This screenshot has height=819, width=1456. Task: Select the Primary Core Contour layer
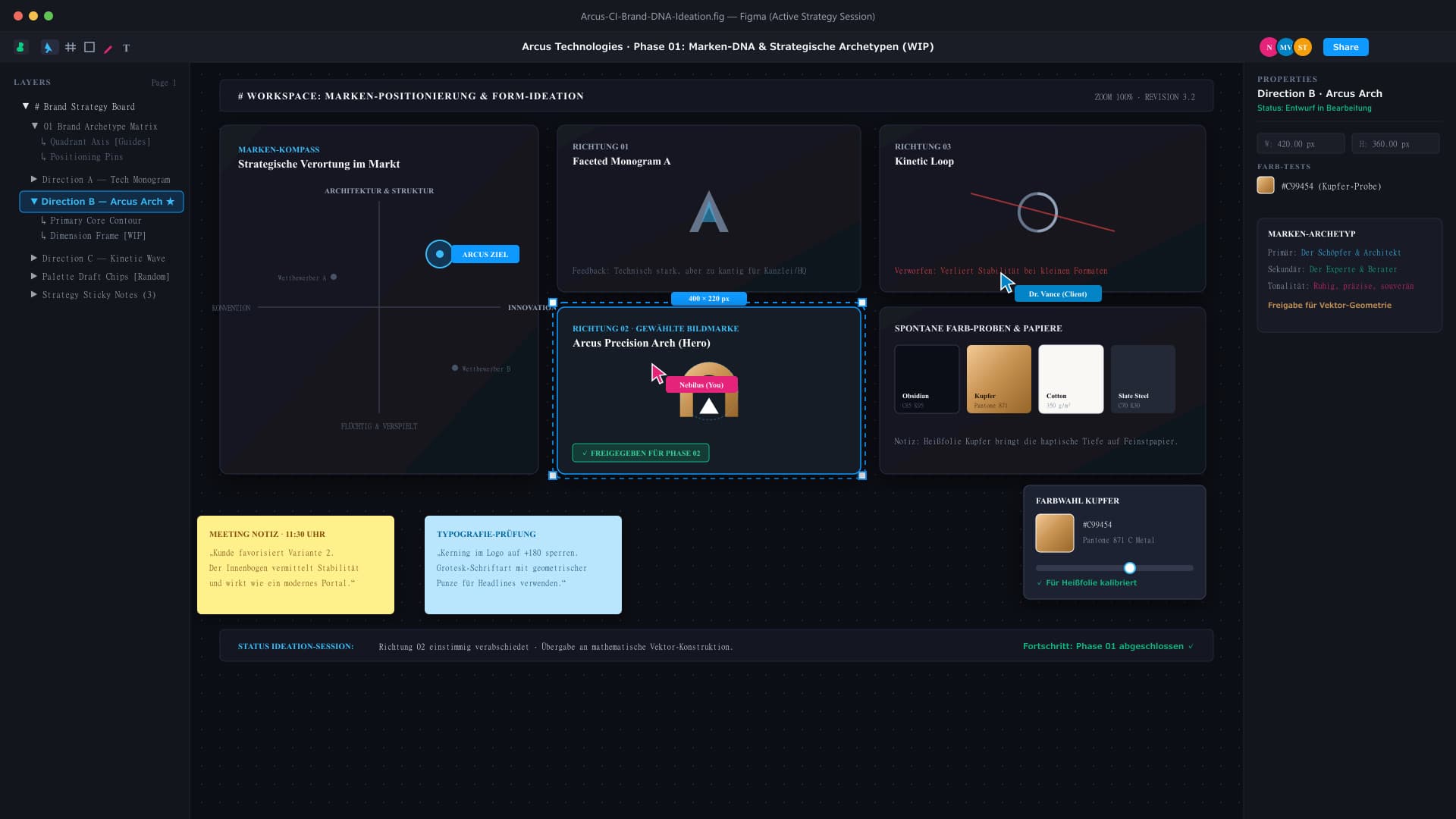tap(91, 221)
